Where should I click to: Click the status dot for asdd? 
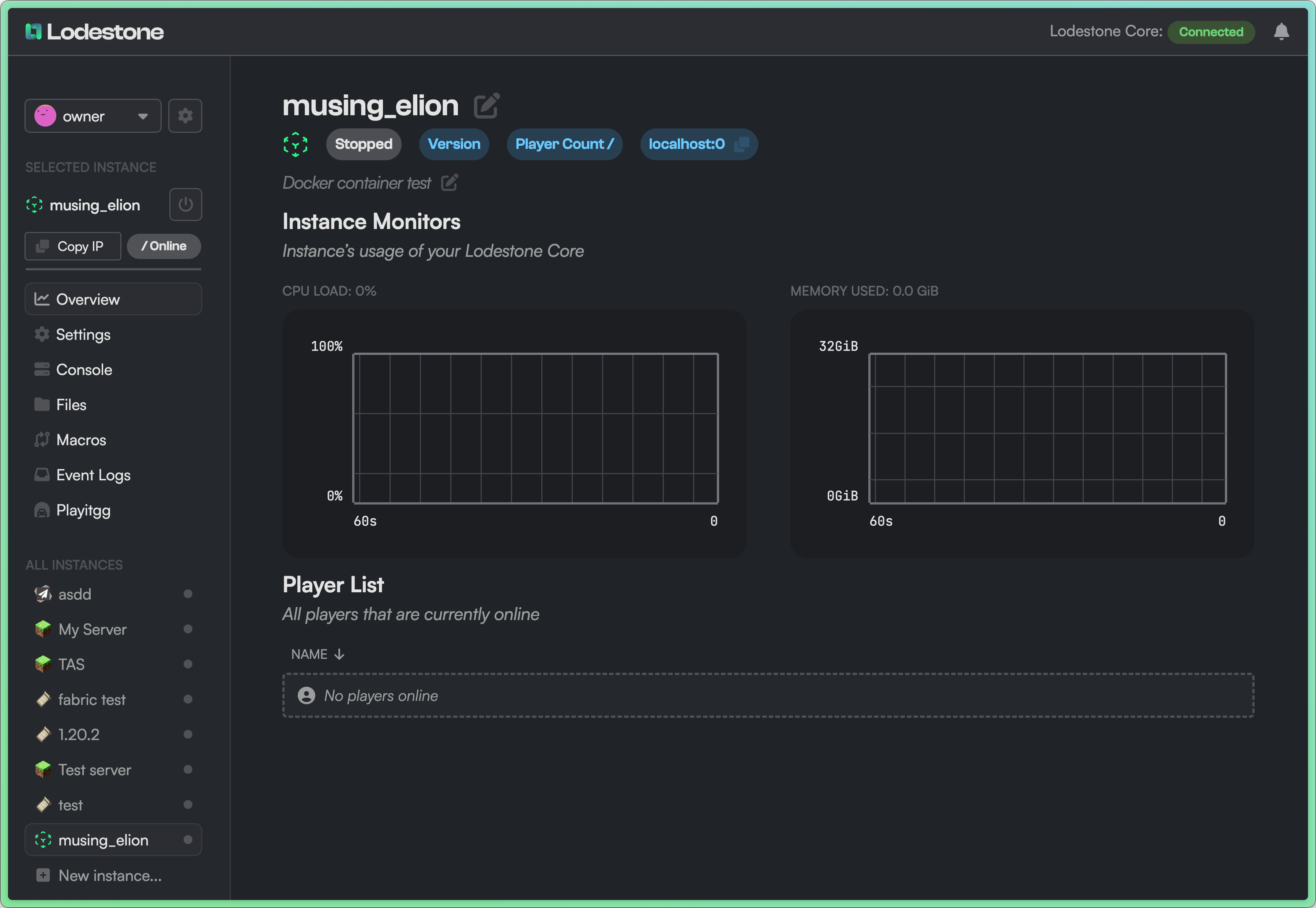[x=188, y=594]
